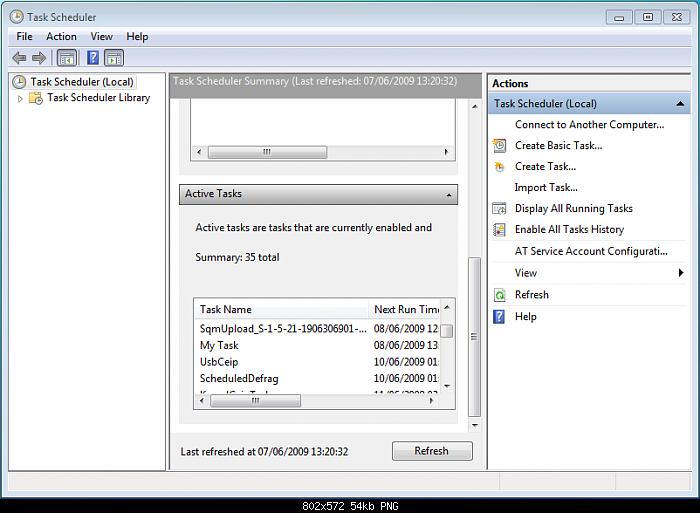Screen dimensions: 700x513
Task: Select the ScheduledDefrag task row
Action: pyautogui.click(x=239, y=379)
